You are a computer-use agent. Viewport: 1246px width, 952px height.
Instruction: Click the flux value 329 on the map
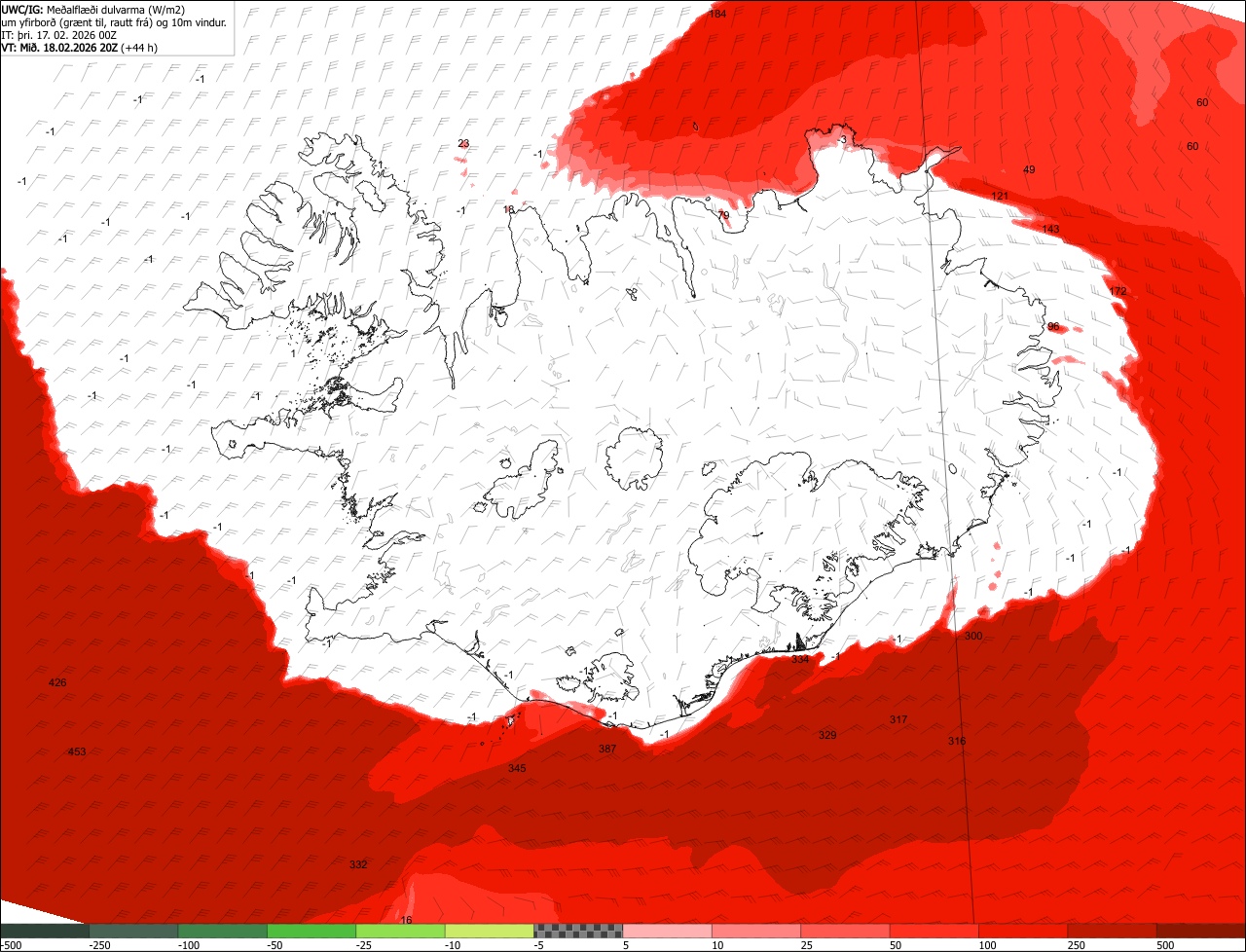pyautogui.click(x=827, y=735)
